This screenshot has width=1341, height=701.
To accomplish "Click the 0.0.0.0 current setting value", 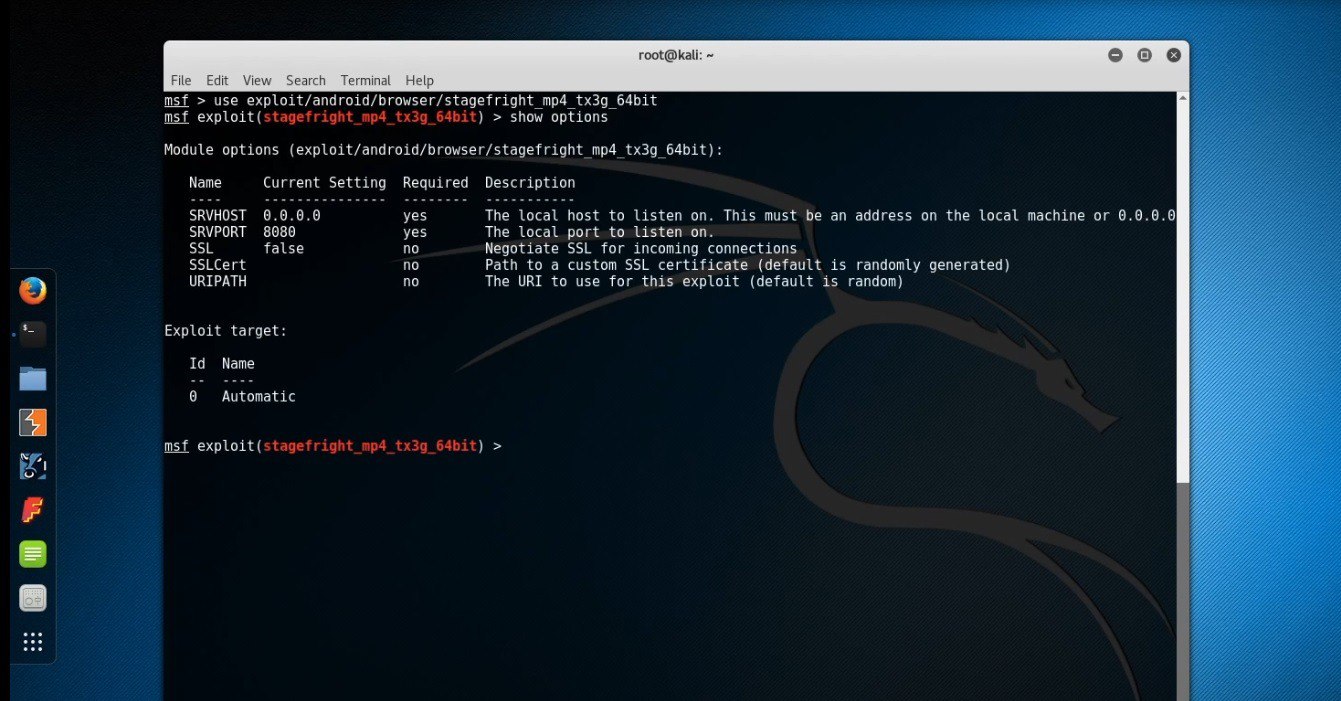I will (x=292, y=216).
